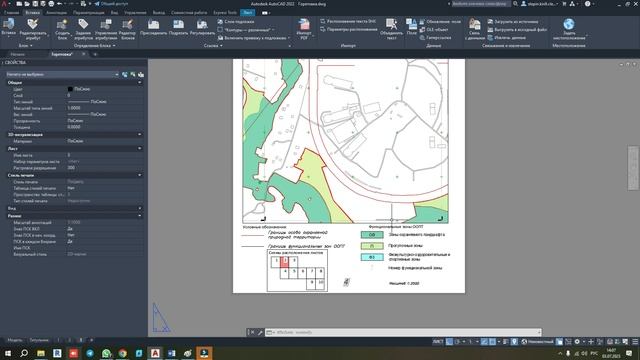
Task: Add a new layout tab with plus button
Action: [x=91, y=340]
